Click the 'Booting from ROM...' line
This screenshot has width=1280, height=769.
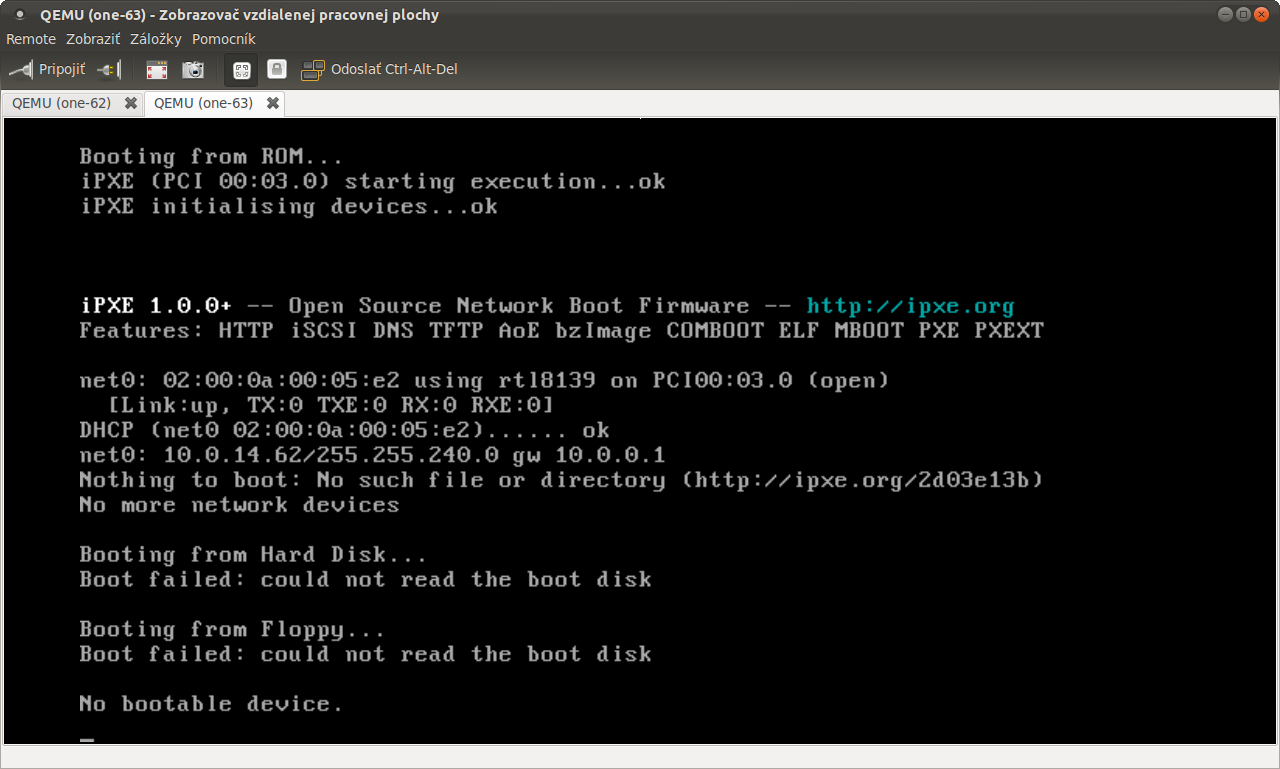point(211,157)
